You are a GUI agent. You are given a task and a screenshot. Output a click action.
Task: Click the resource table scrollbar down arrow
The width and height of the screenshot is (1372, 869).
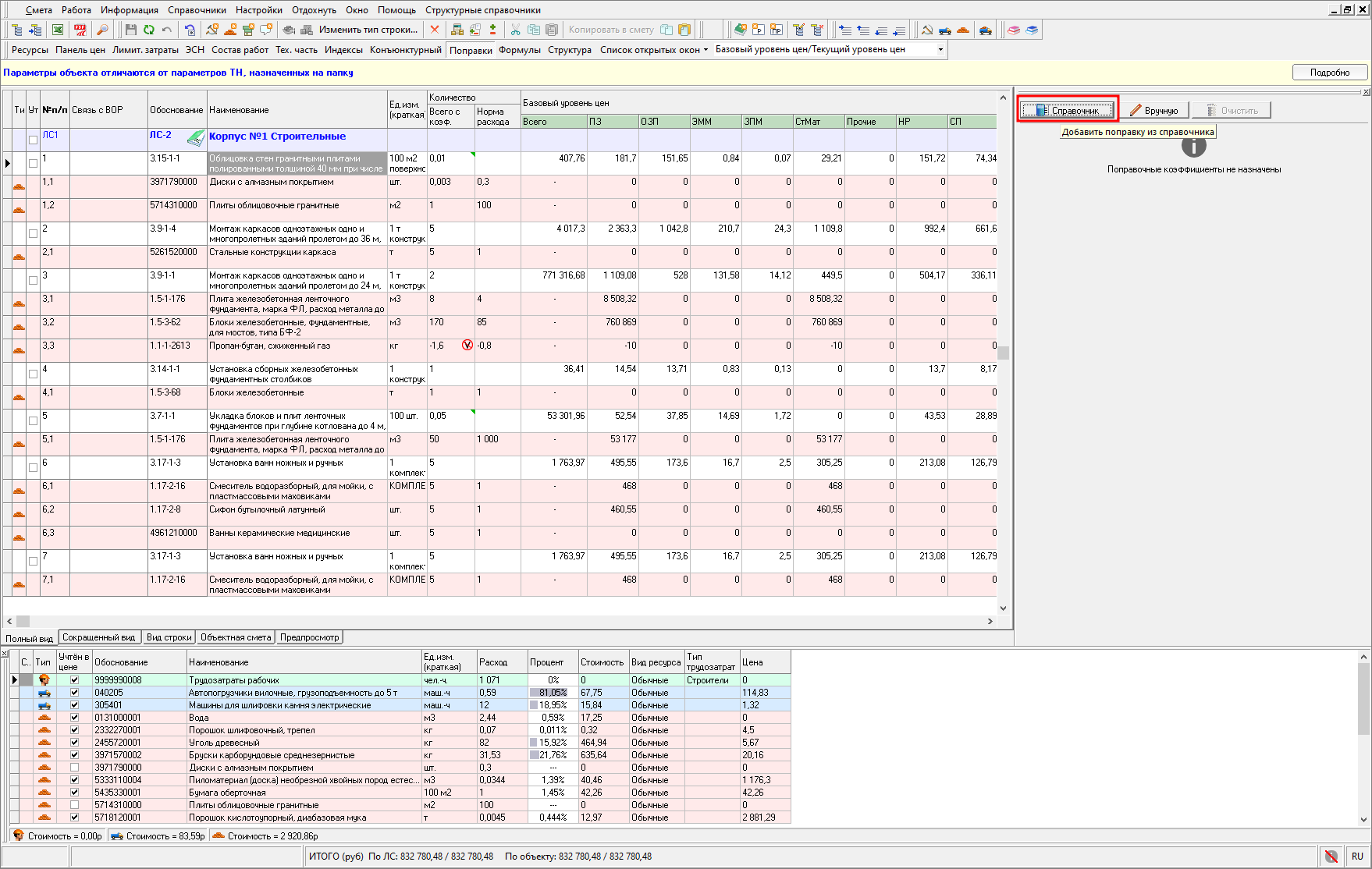click(1363, 819)
